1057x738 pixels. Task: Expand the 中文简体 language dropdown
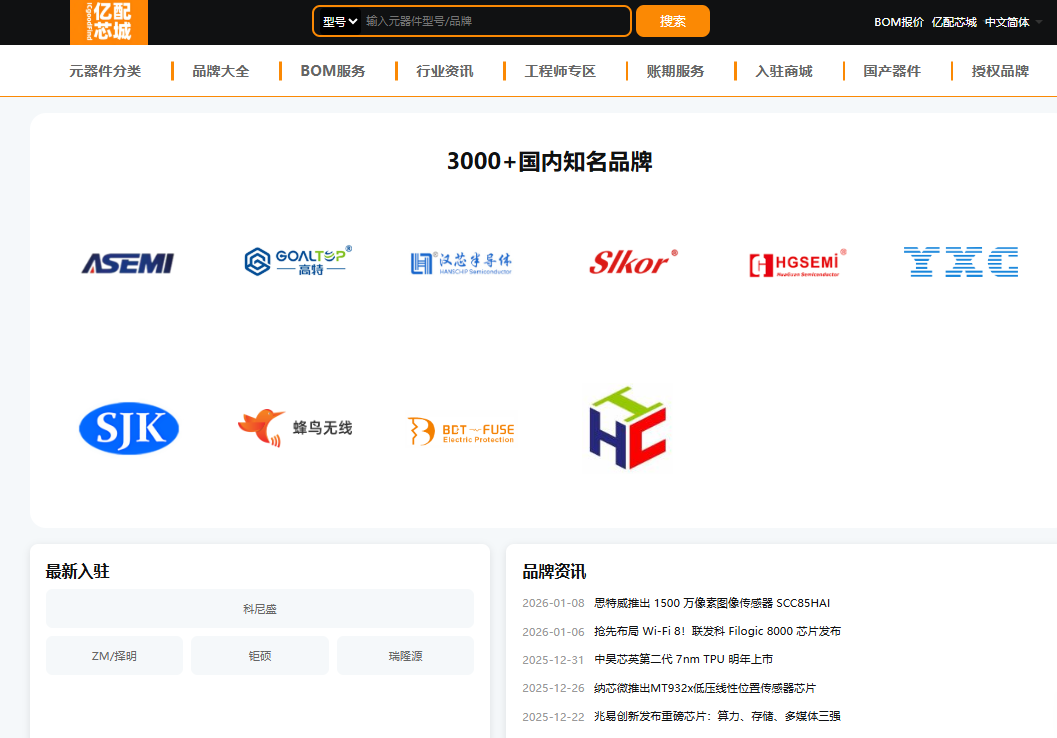(1013, 22)
